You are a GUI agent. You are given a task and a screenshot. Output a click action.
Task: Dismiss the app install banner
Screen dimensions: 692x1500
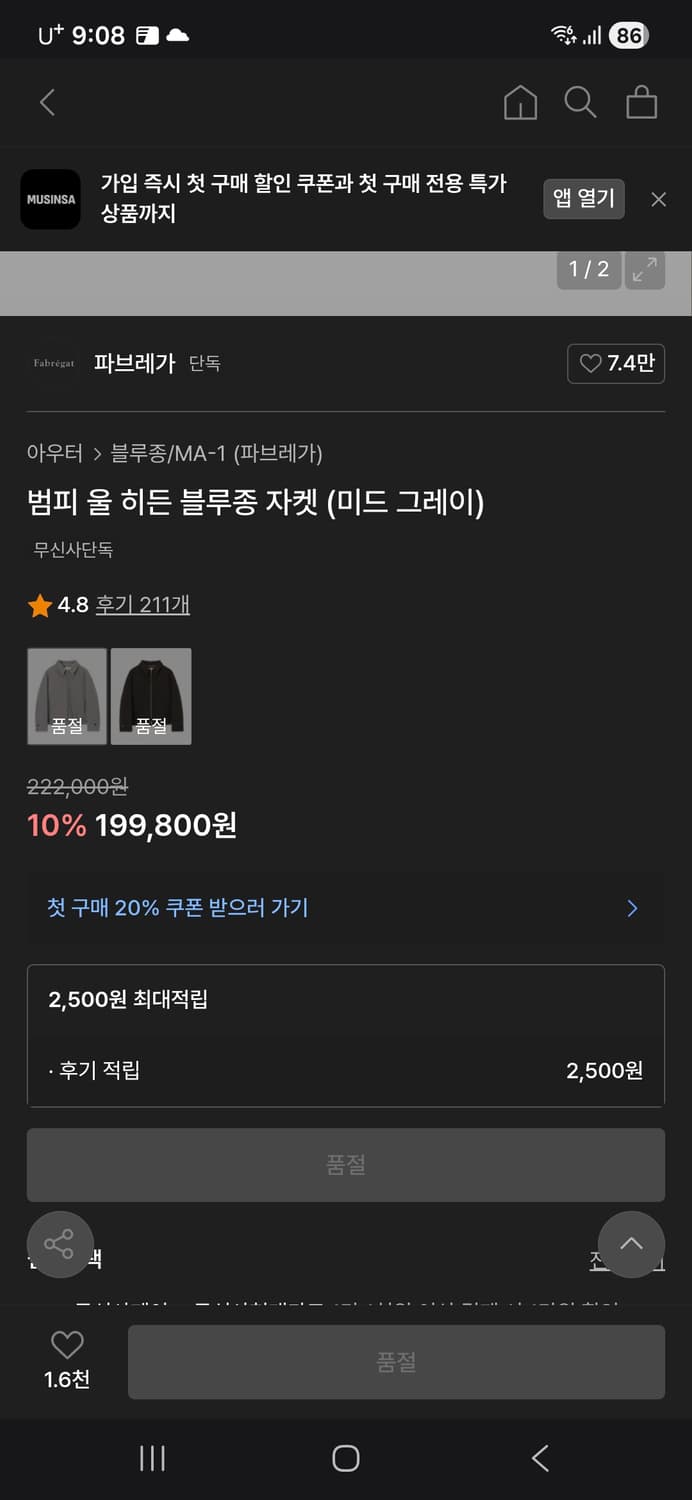point(658,199)
